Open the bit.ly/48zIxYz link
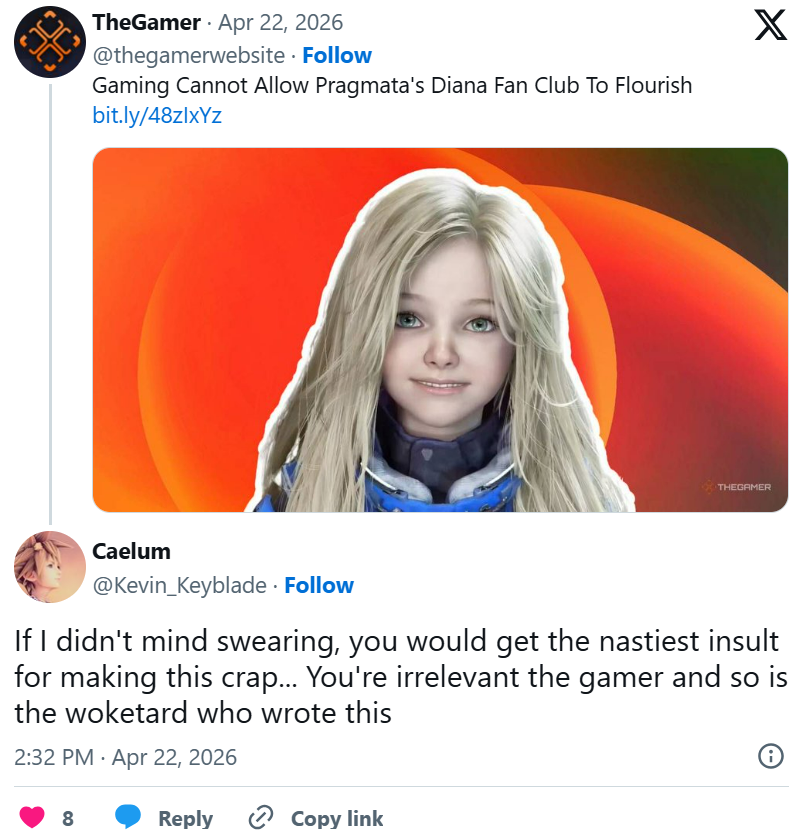The image size is (803, 838). click(x=157, y=115)
